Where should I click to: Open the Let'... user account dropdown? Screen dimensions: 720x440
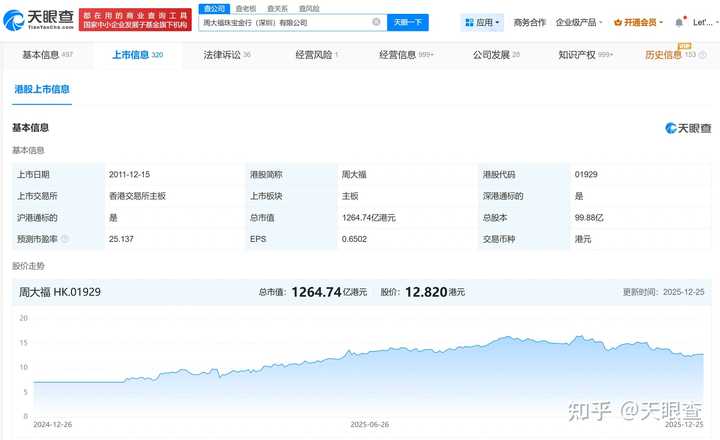(x=706, y=23)
